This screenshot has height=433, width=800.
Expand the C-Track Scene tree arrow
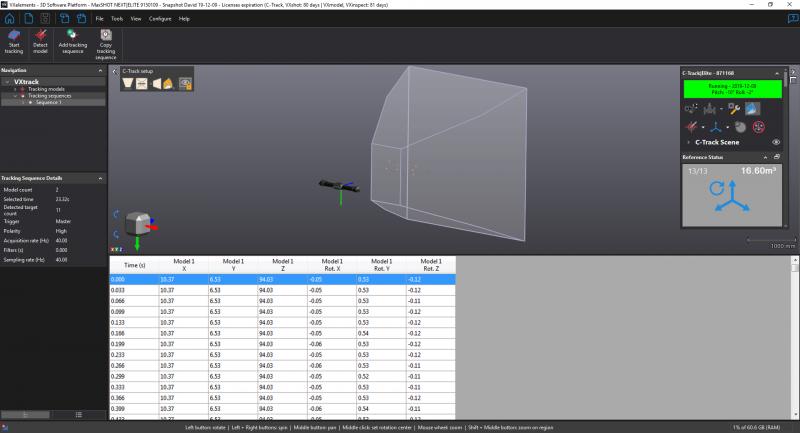pos(689,142)
